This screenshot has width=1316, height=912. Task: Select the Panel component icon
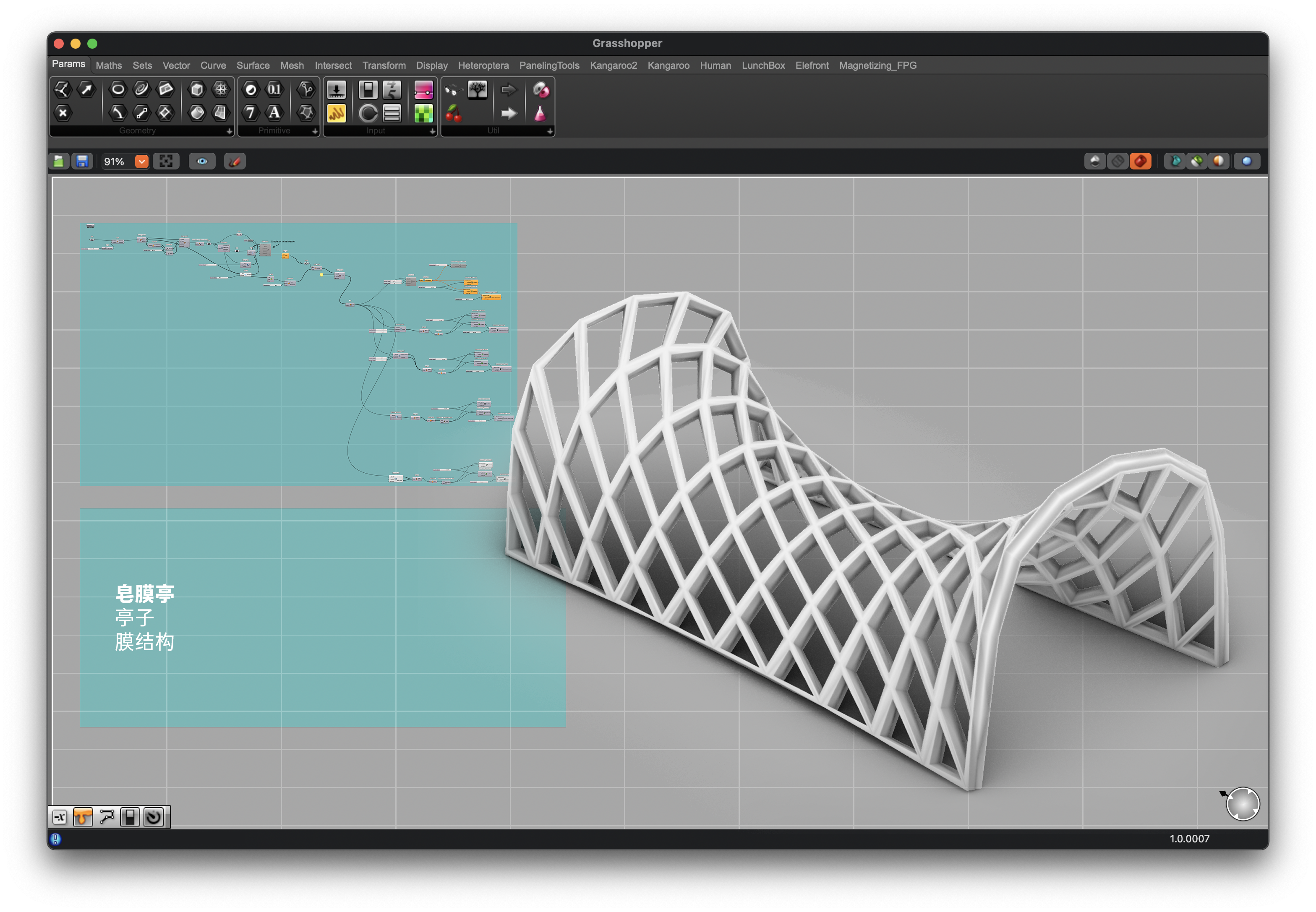click(x=336, y=113)
